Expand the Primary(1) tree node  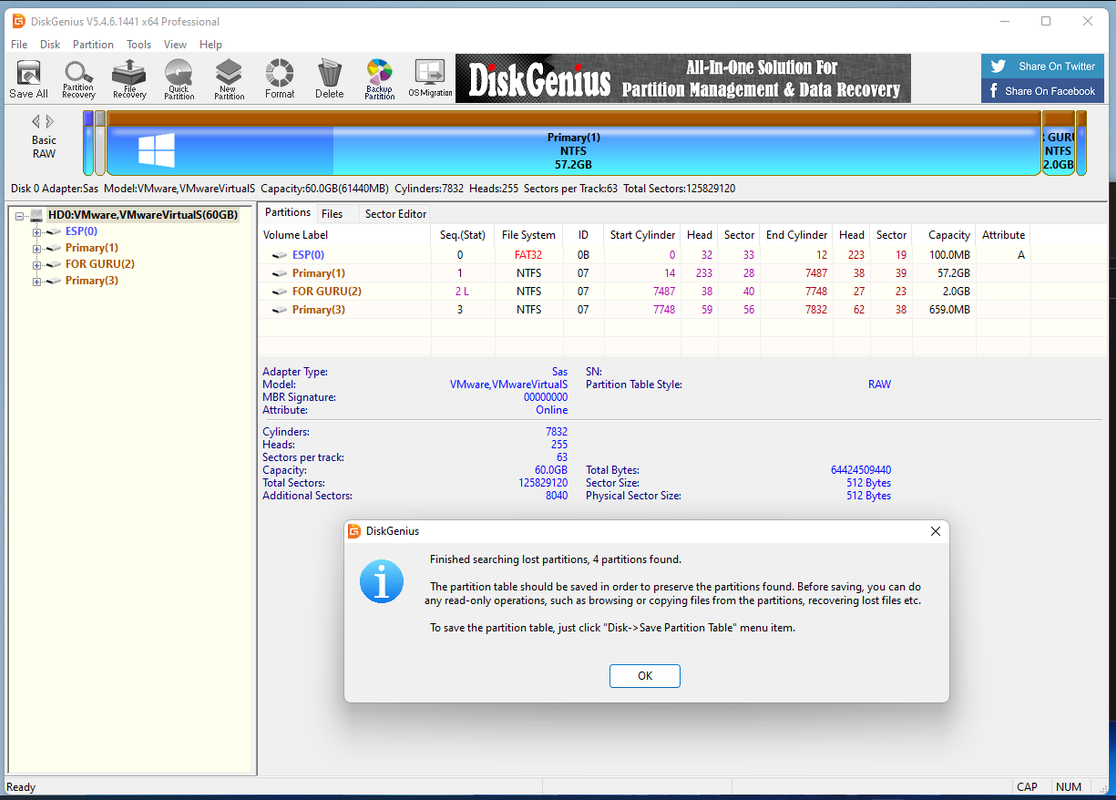pos(36,248)
